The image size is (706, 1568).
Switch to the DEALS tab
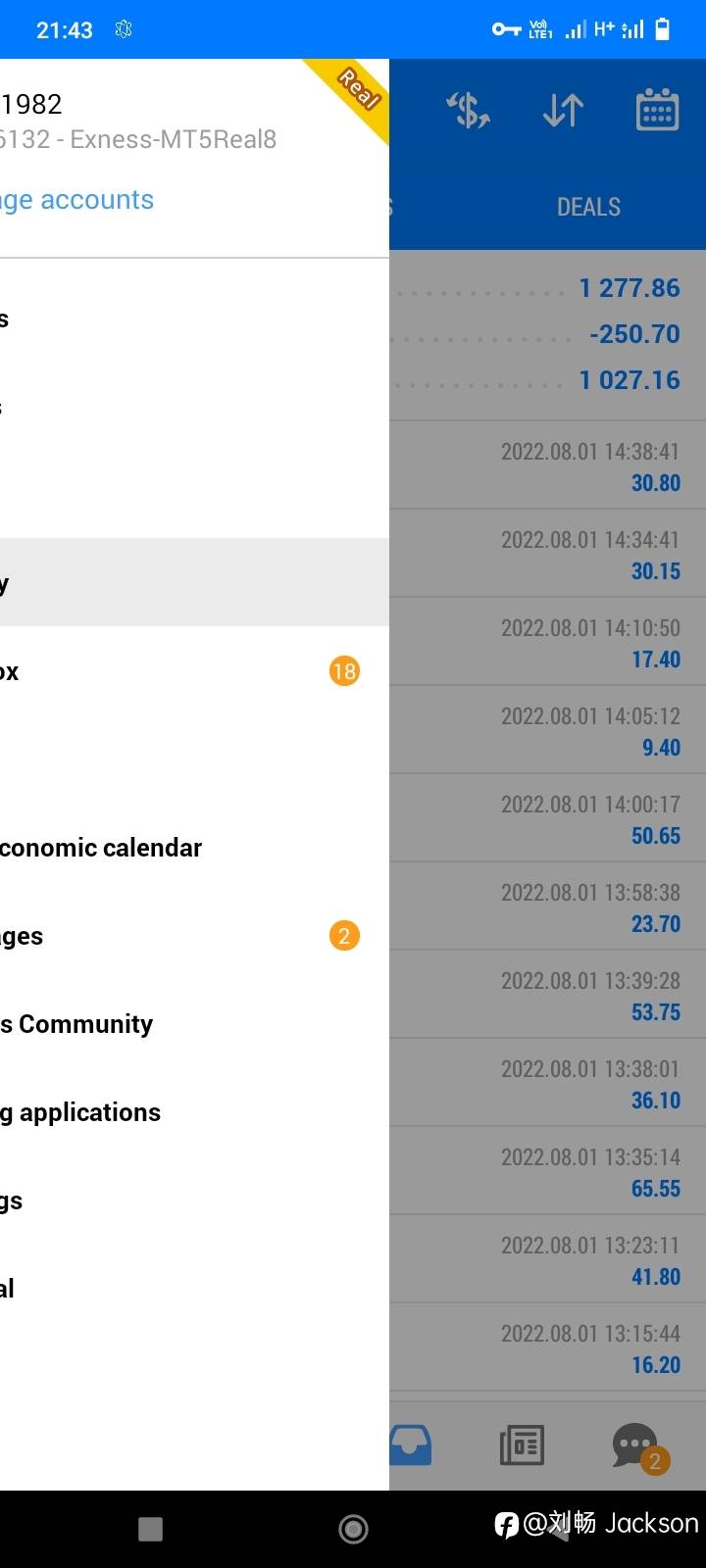588,207
